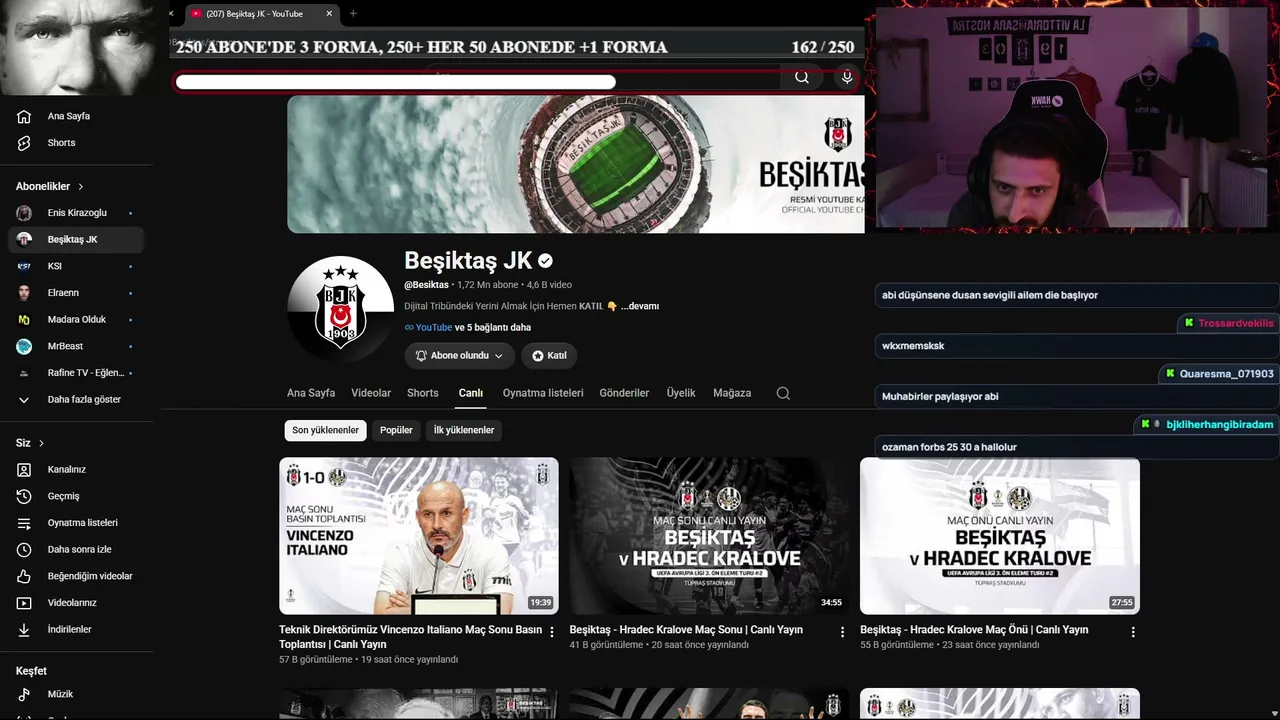Click the new tab plus button
Screen dimensions: 1280x720
coord(353,13)
